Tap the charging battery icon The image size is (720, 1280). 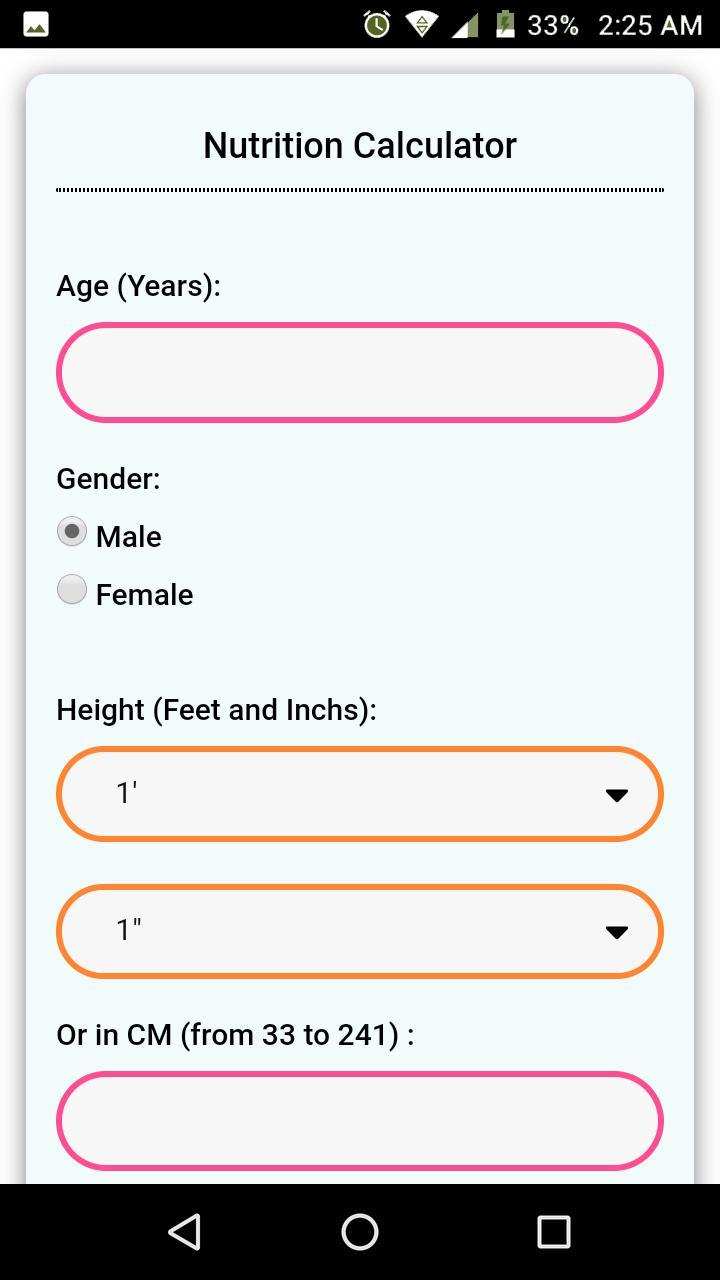click(505, 25)
